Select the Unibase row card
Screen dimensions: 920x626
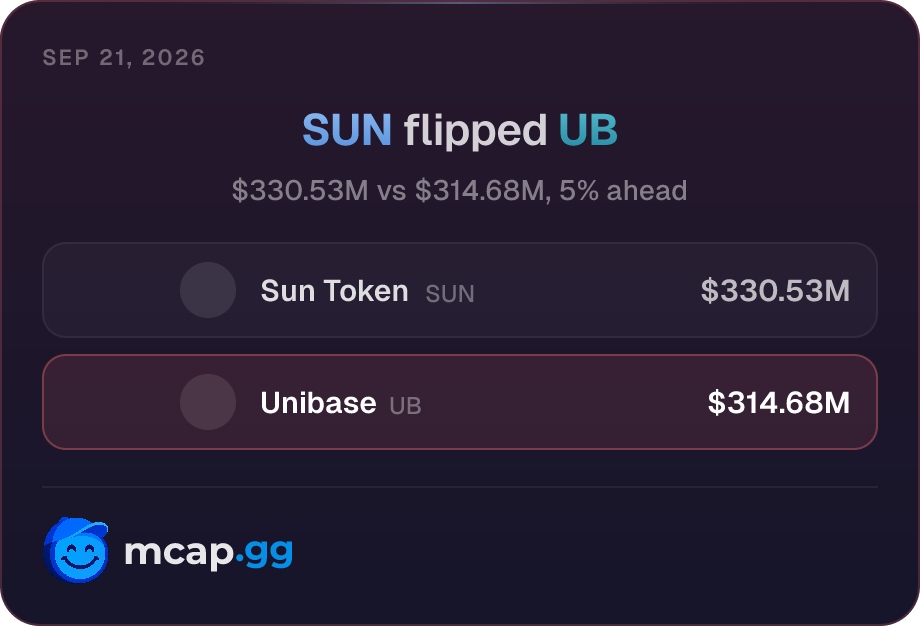(460, 402)
